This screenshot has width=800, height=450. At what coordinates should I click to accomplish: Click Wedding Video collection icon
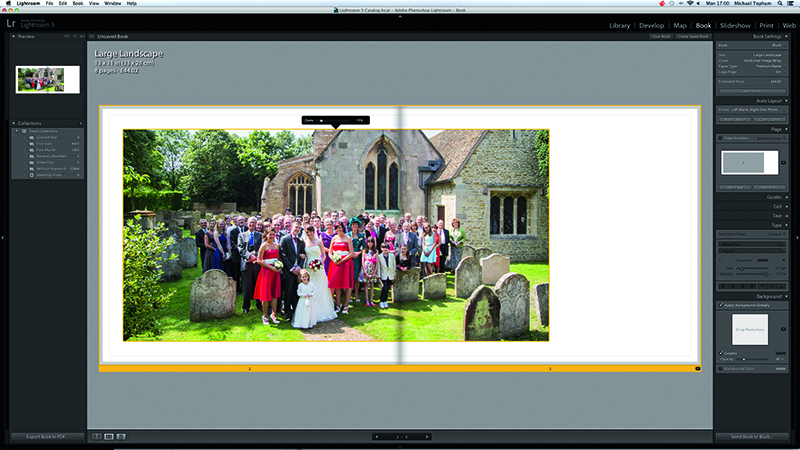pyautogui.click(x=32, y=175)
